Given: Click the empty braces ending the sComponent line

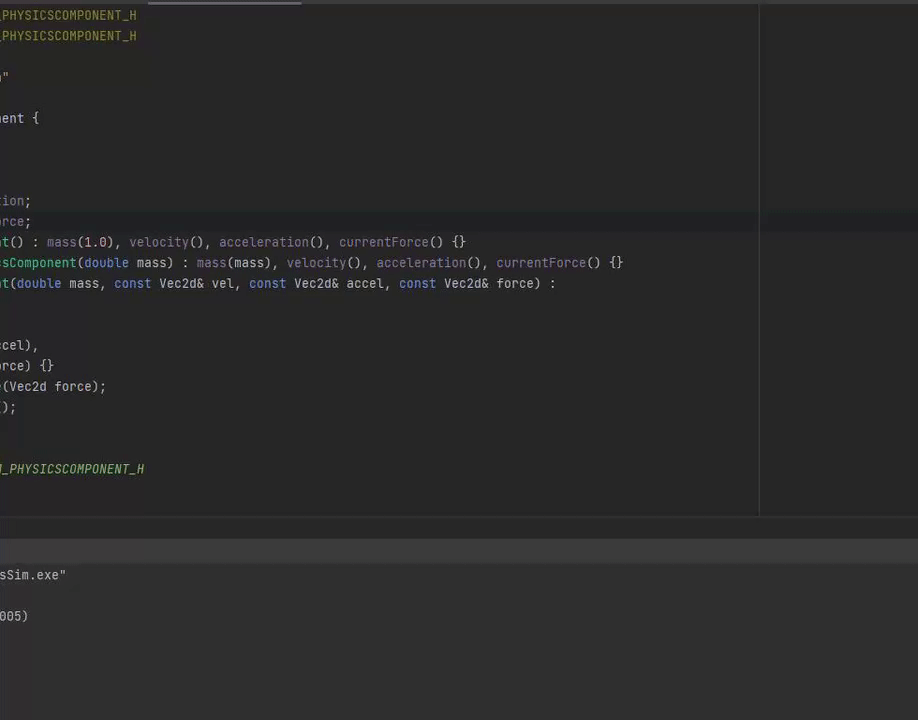Looking at the screenshot, I should click(616, 263).
